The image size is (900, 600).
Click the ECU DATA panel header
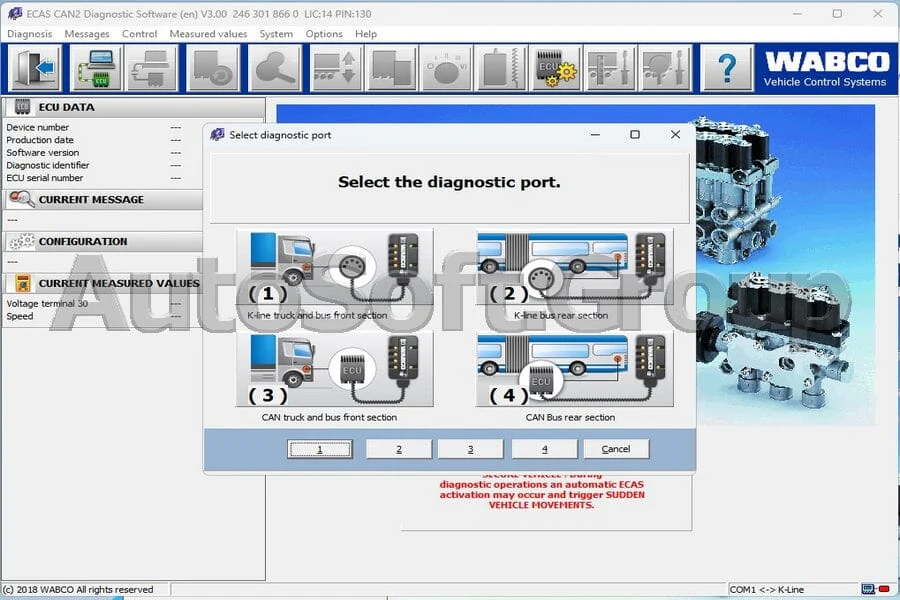coord(134,107)
